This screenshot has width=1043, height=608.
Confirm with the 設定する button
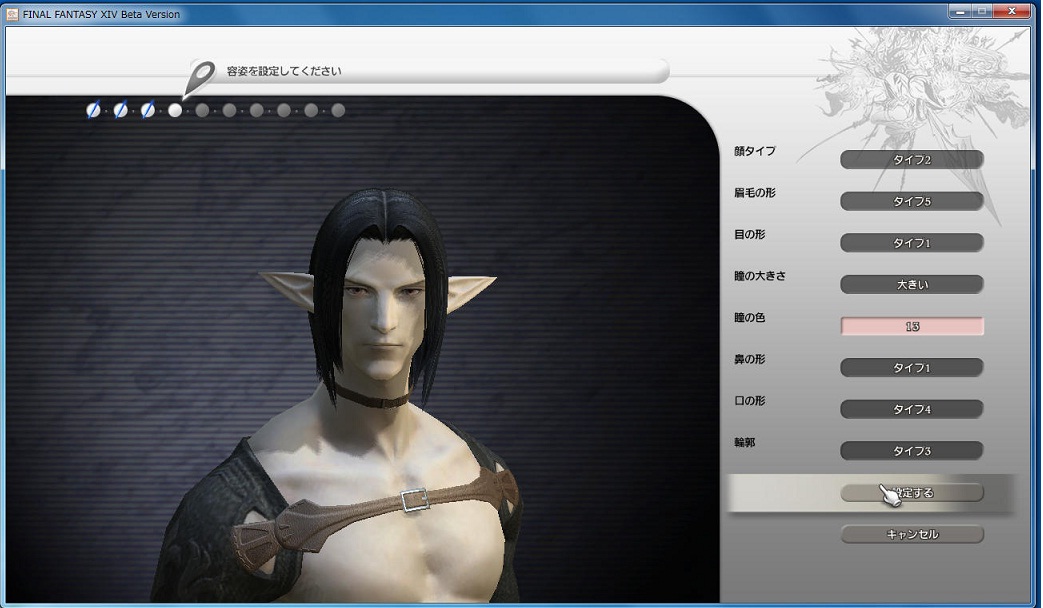point(912,493)
